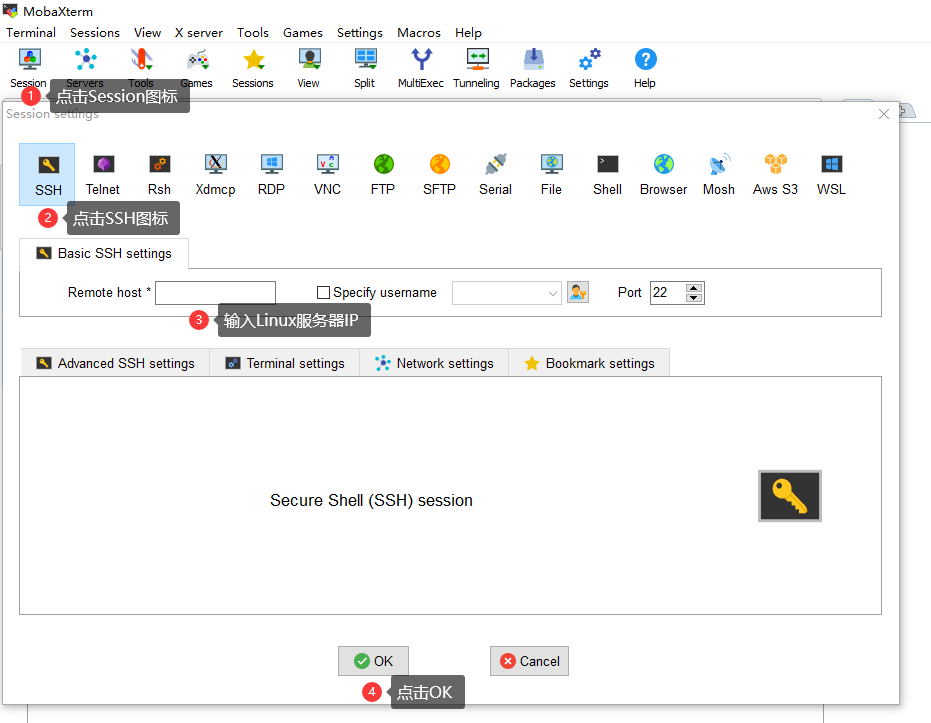This screenshot has height=723, width=931.
Task: Open the Tools menu in menu bar
Action: (x=253, y=33)
